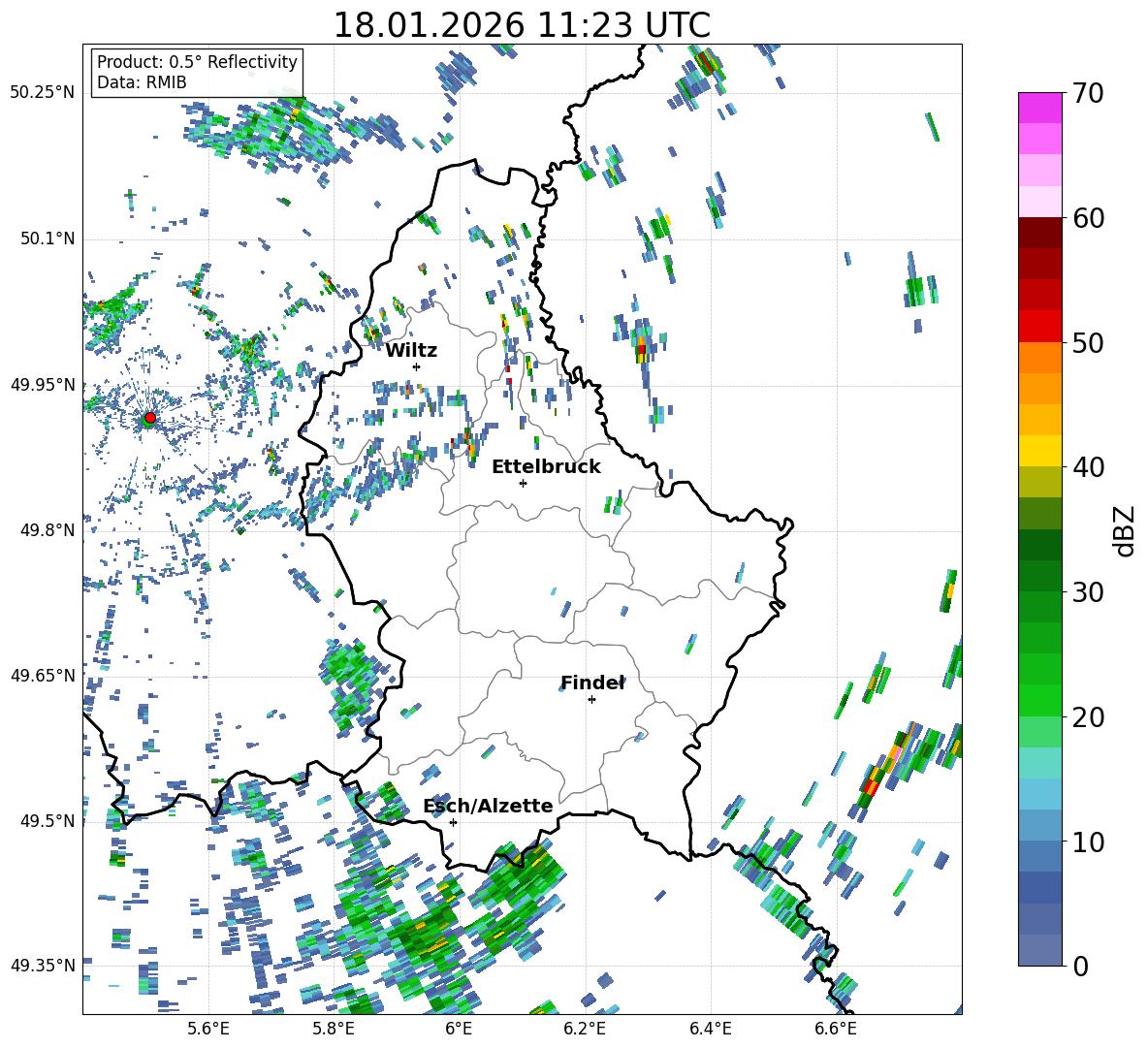
Task: Pick the bright green band just above 20
Action: click(x=1039, y=701)
